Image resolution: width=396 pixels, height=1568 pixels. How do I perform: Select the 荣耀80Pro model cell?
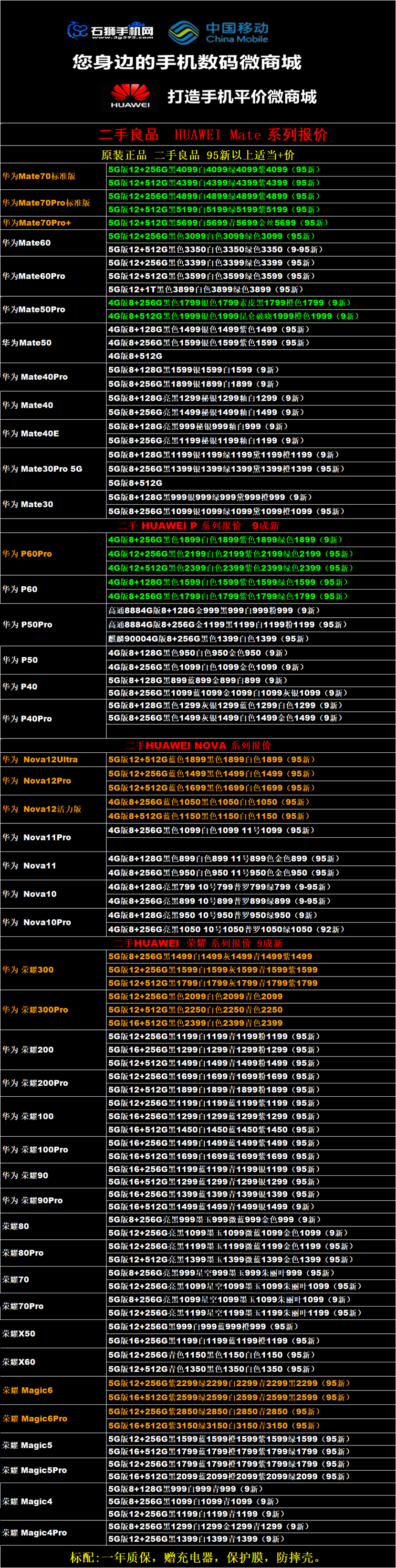[53, 1253]
